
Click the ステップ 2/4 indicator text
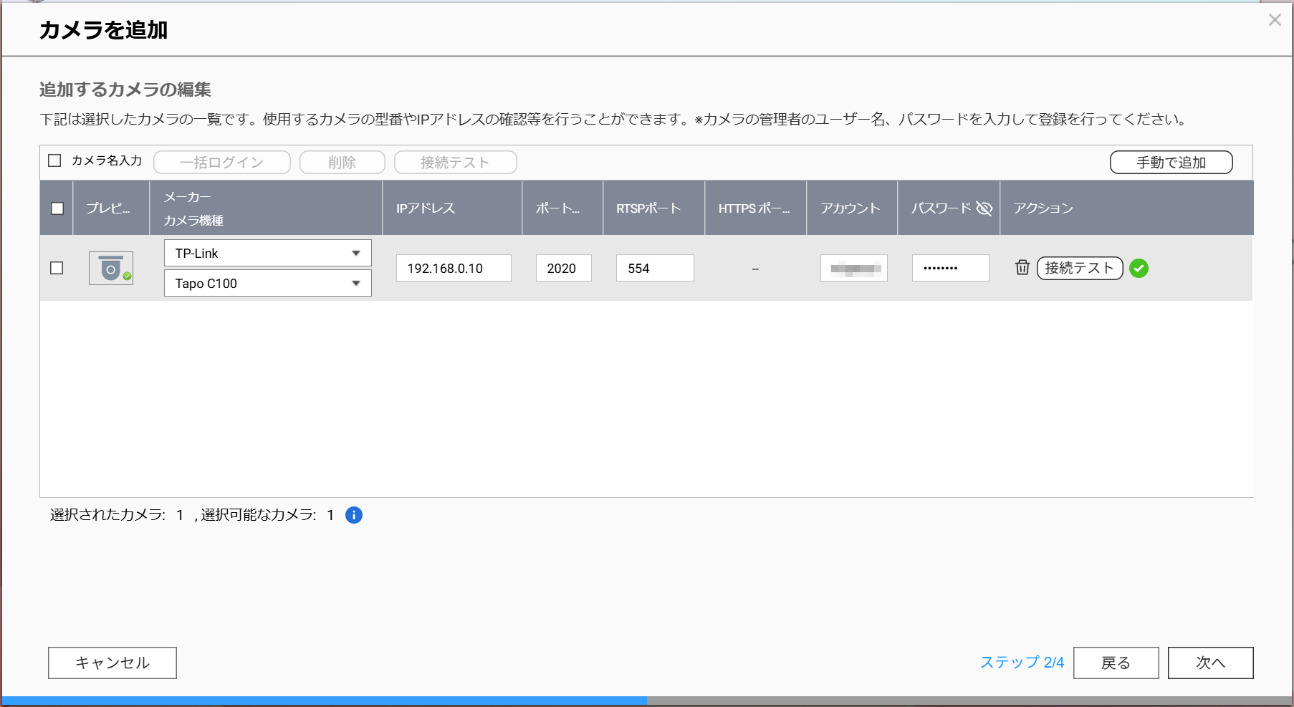1022,663
